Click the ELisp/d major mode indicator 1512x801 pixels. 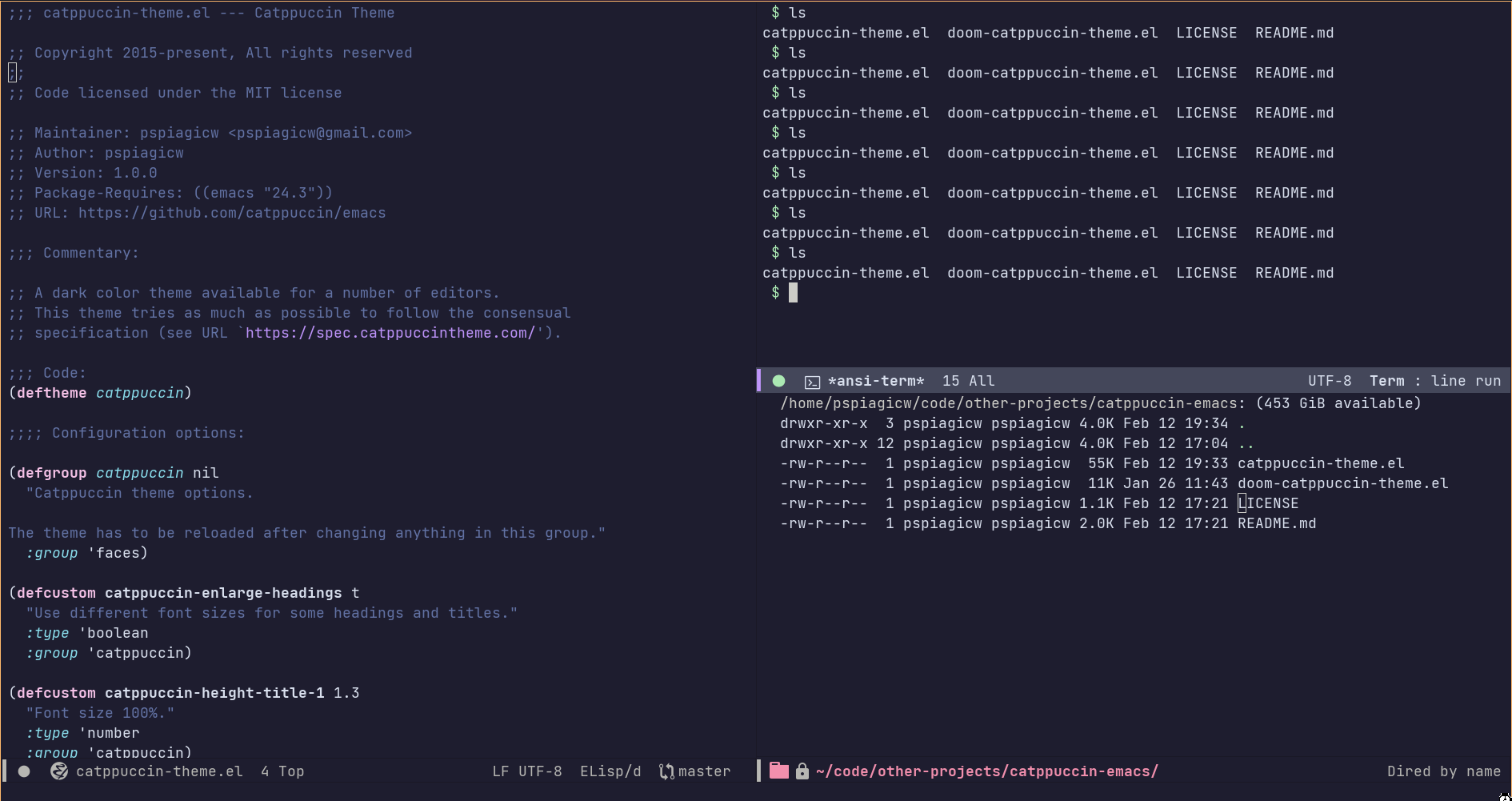coord(610,771)
